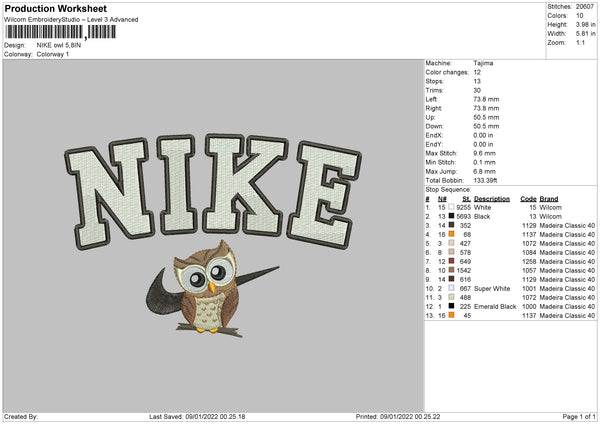Click the Production Worksheet title
This screenshot has width=600, height=424.
point(53,8)
